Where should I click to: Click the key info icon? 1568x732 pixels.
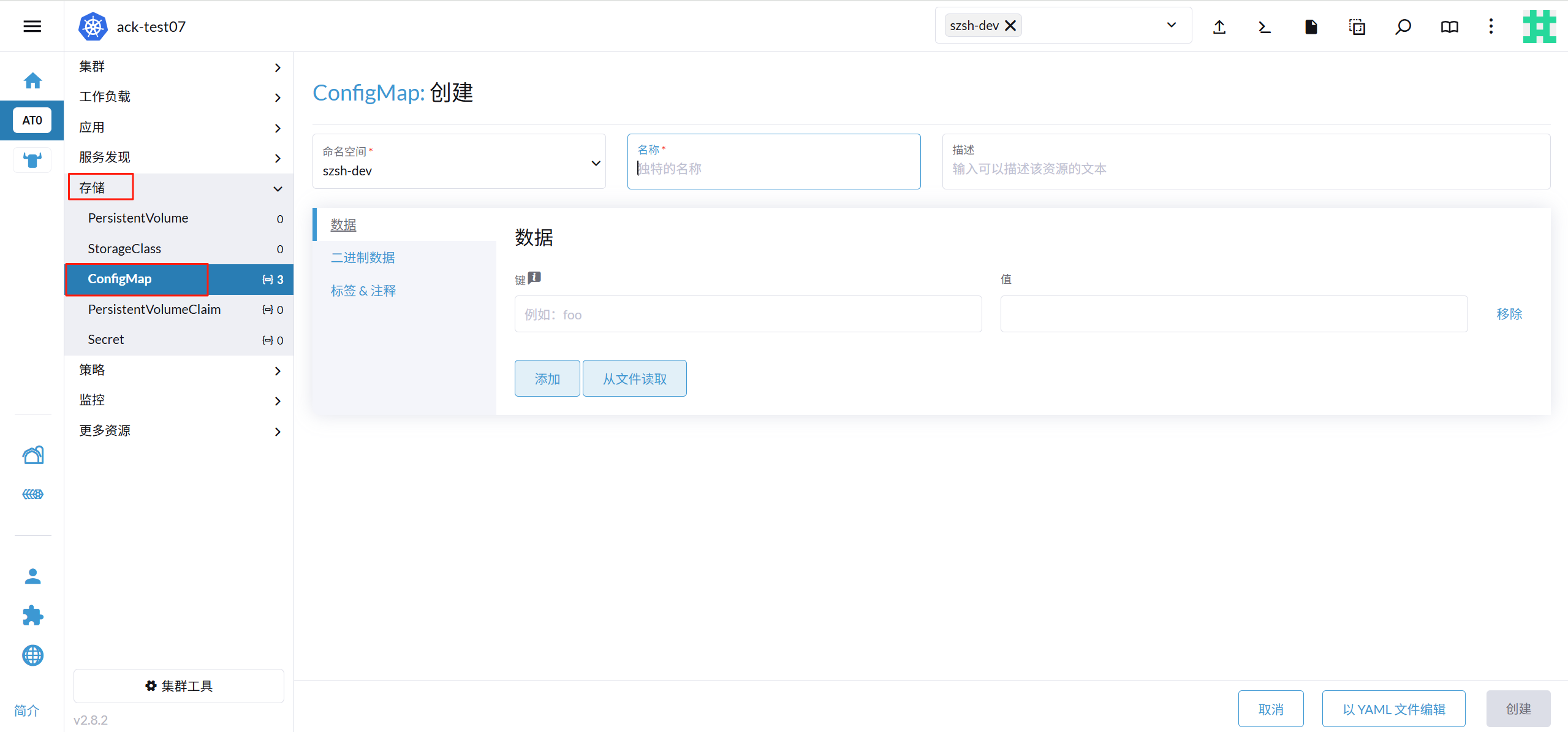coord(535,277)
